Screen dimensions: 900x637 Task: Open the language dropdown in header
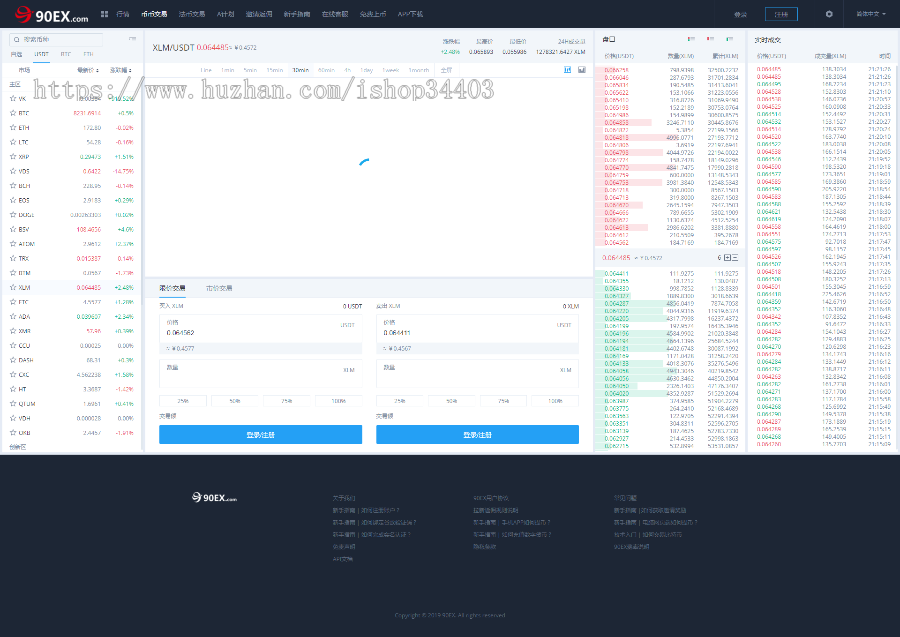(870, 15)
